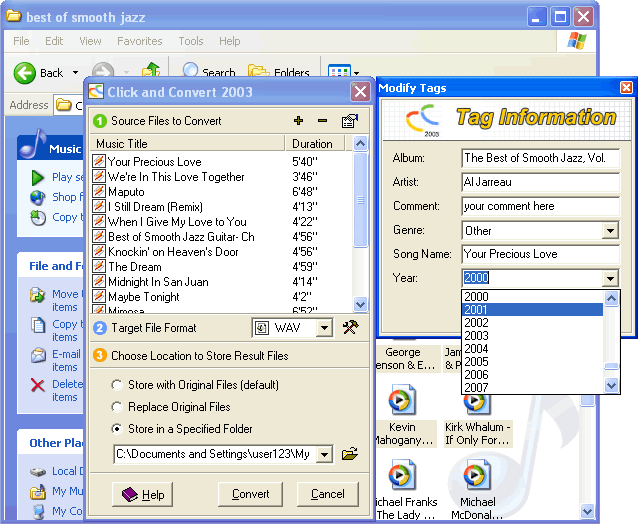Click the Song Name field

pyautogui.click(x=540, y=254)
